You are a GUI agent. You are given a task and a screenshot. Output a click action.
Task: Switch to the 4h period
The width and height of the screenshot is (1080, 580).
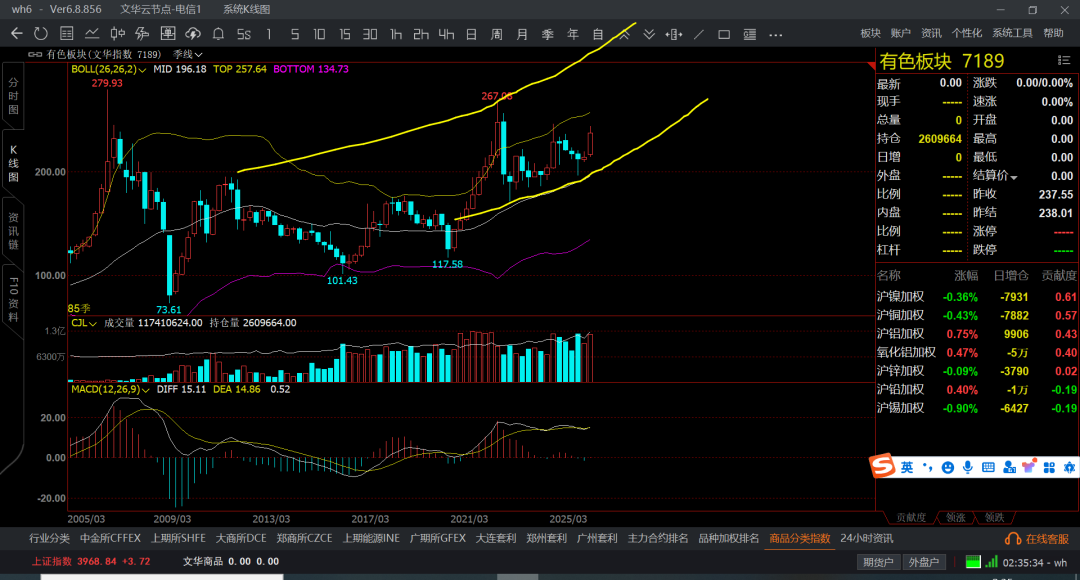[446, 34]
